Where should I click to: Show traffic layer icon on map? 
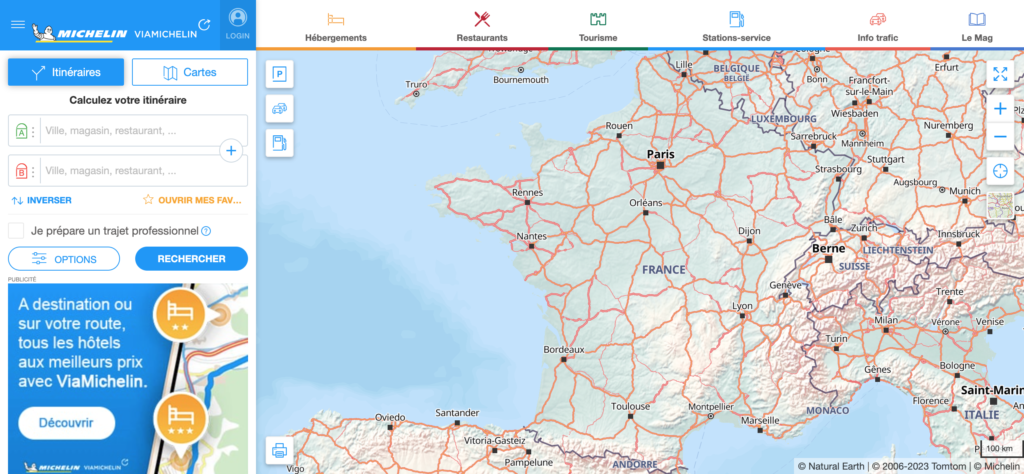(280, 108)
